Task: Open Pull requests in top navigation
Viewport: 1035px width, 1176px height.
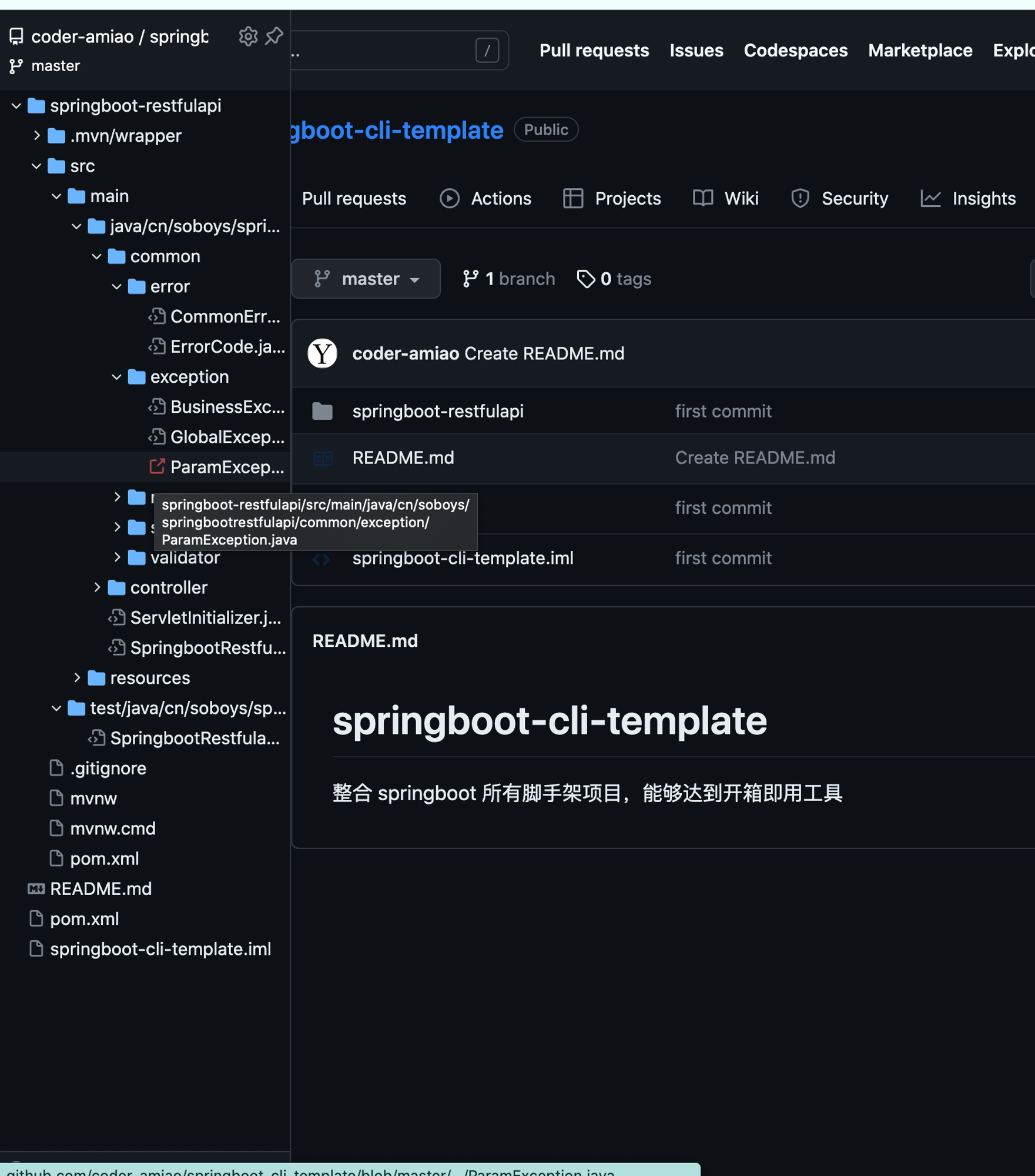Action: [594, 51]
